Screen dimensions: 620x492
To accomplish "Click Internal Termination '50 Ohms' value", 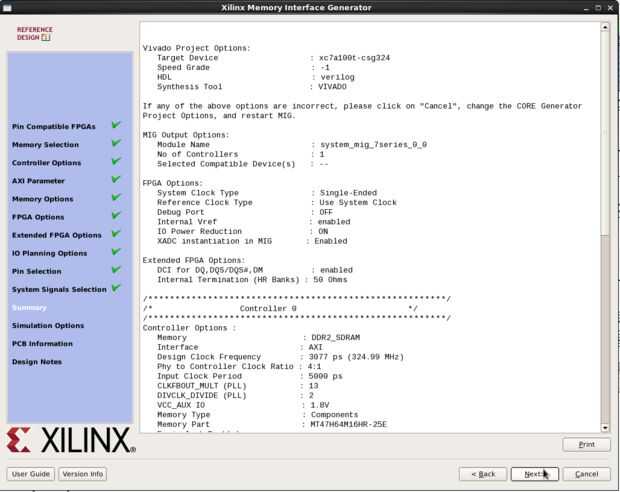I will click(x=330, y=280).
